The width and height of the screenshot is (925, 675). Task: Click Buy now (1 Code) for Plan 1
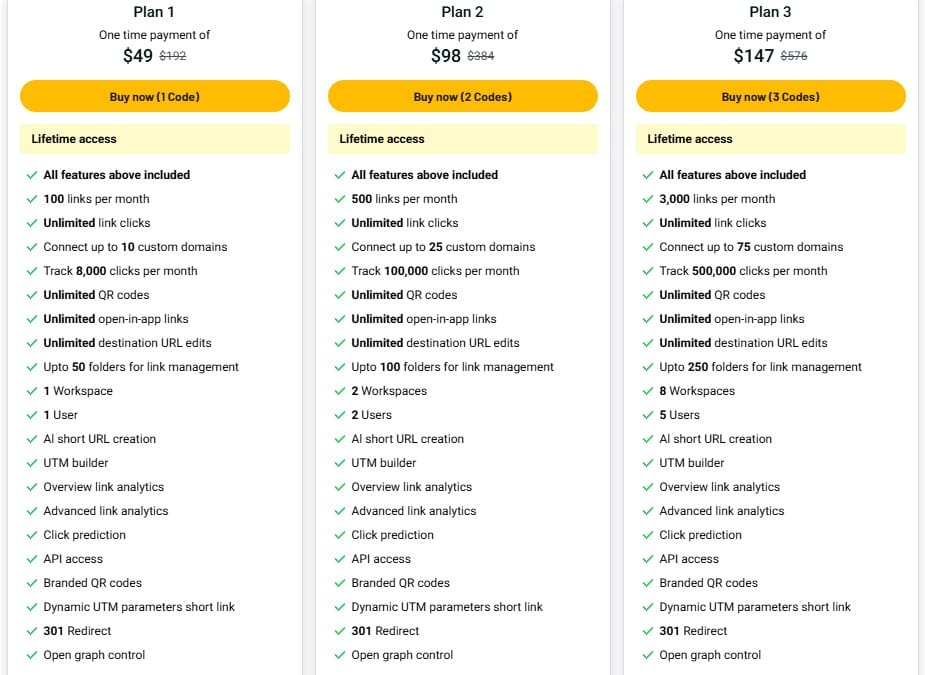tap(154, 96)
